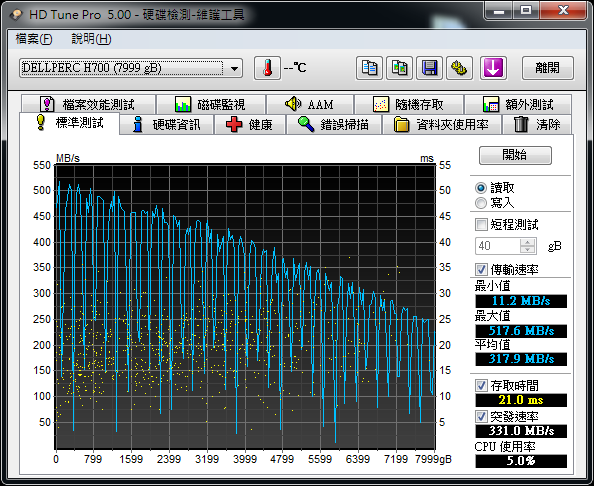Open the AAM speaker tab
Image resolution: width=594 pixels, height=486 pixels.
tap(310, 104)
